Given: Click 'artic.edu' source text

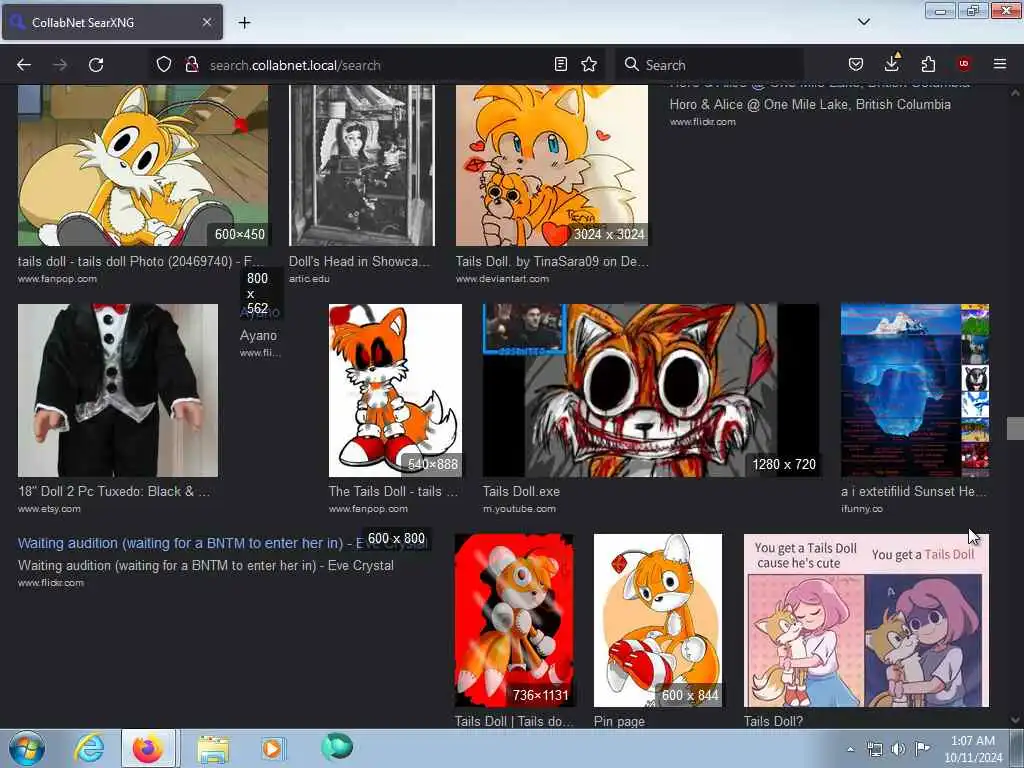Looking at the screenshot, I should coord(309,279).
